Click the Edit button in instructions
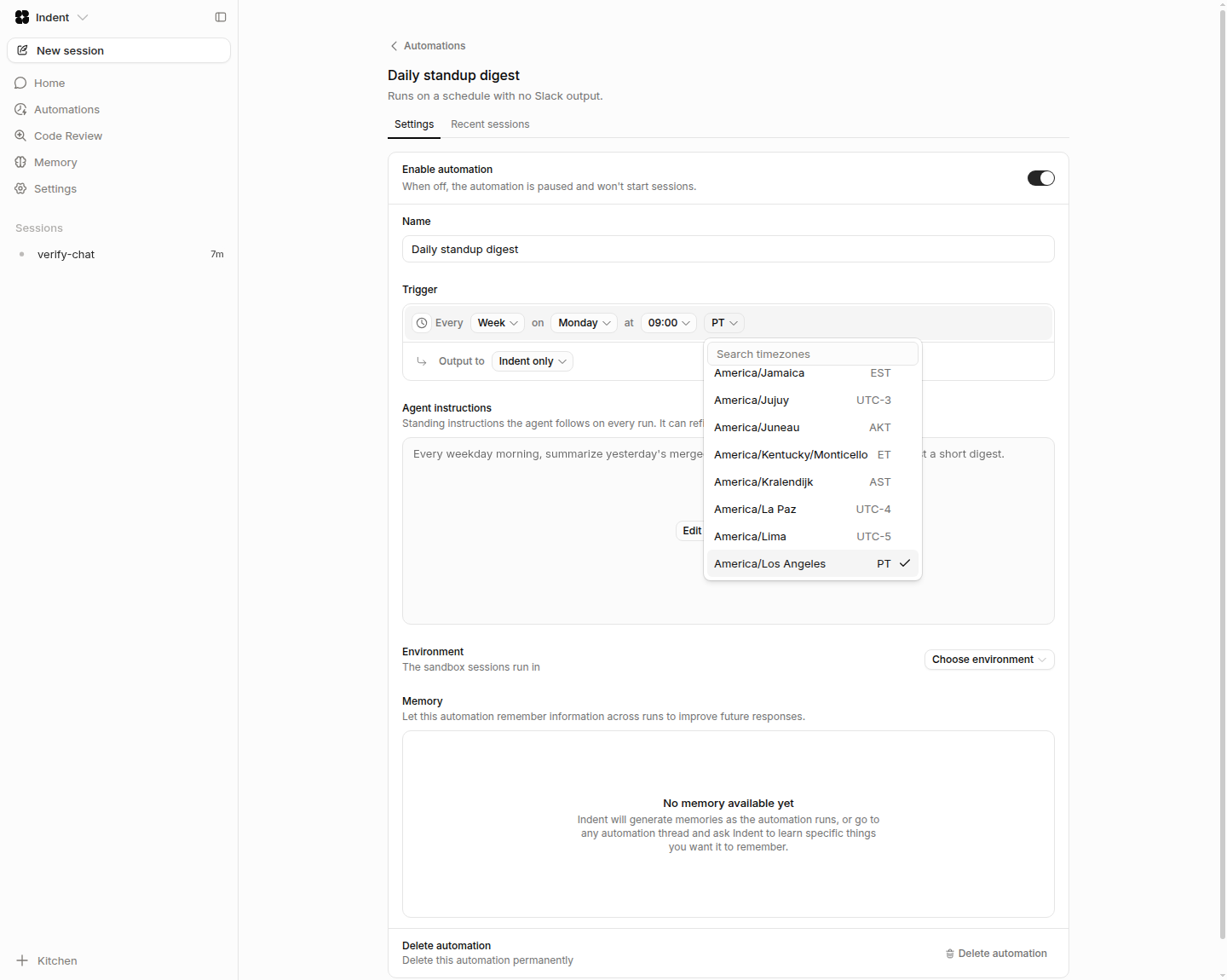This screenshot has height=980, width=1227. click(691, 531)
